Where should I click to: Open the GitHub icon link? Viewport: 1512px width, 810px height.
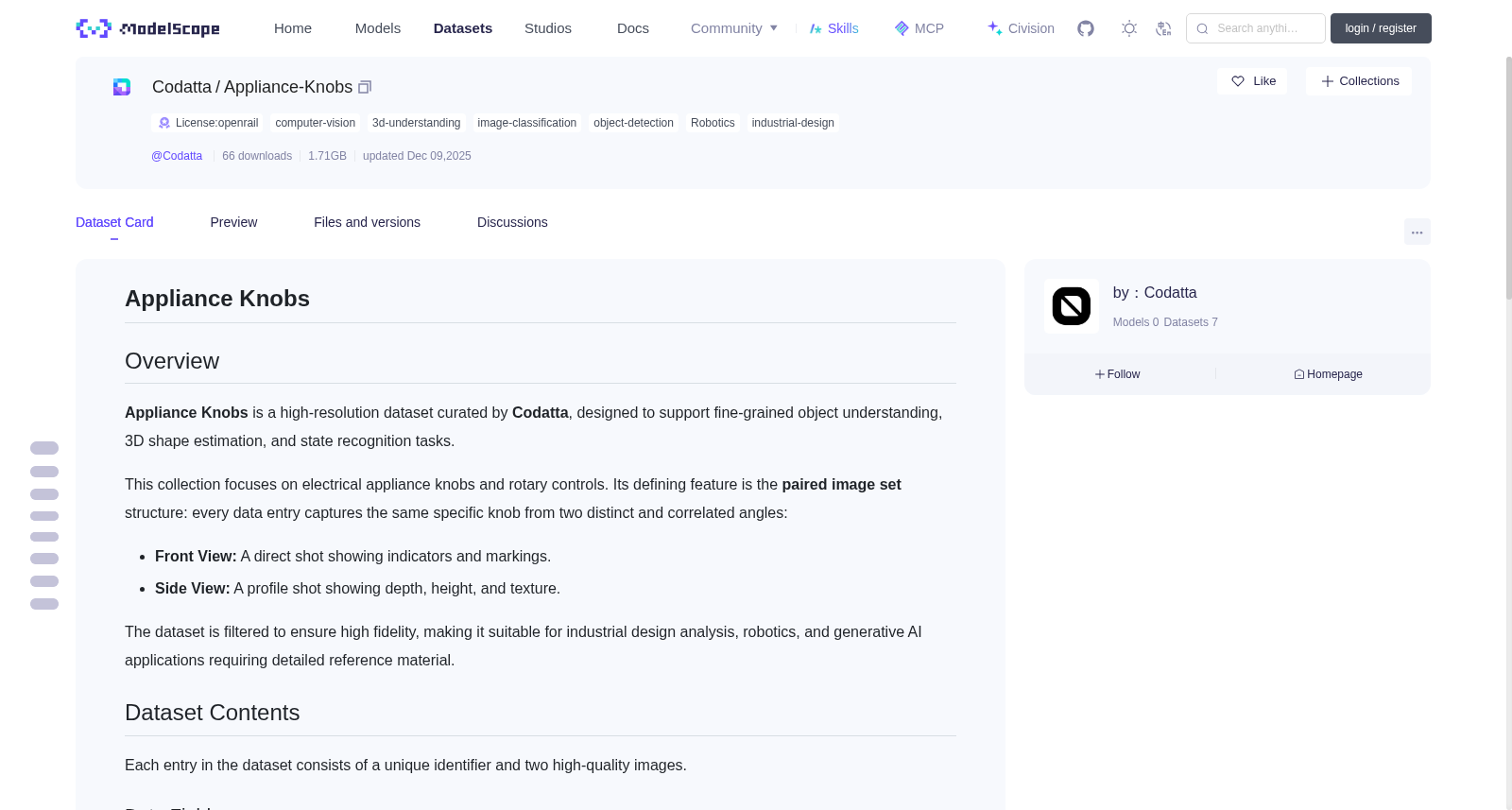(1086, 28)
